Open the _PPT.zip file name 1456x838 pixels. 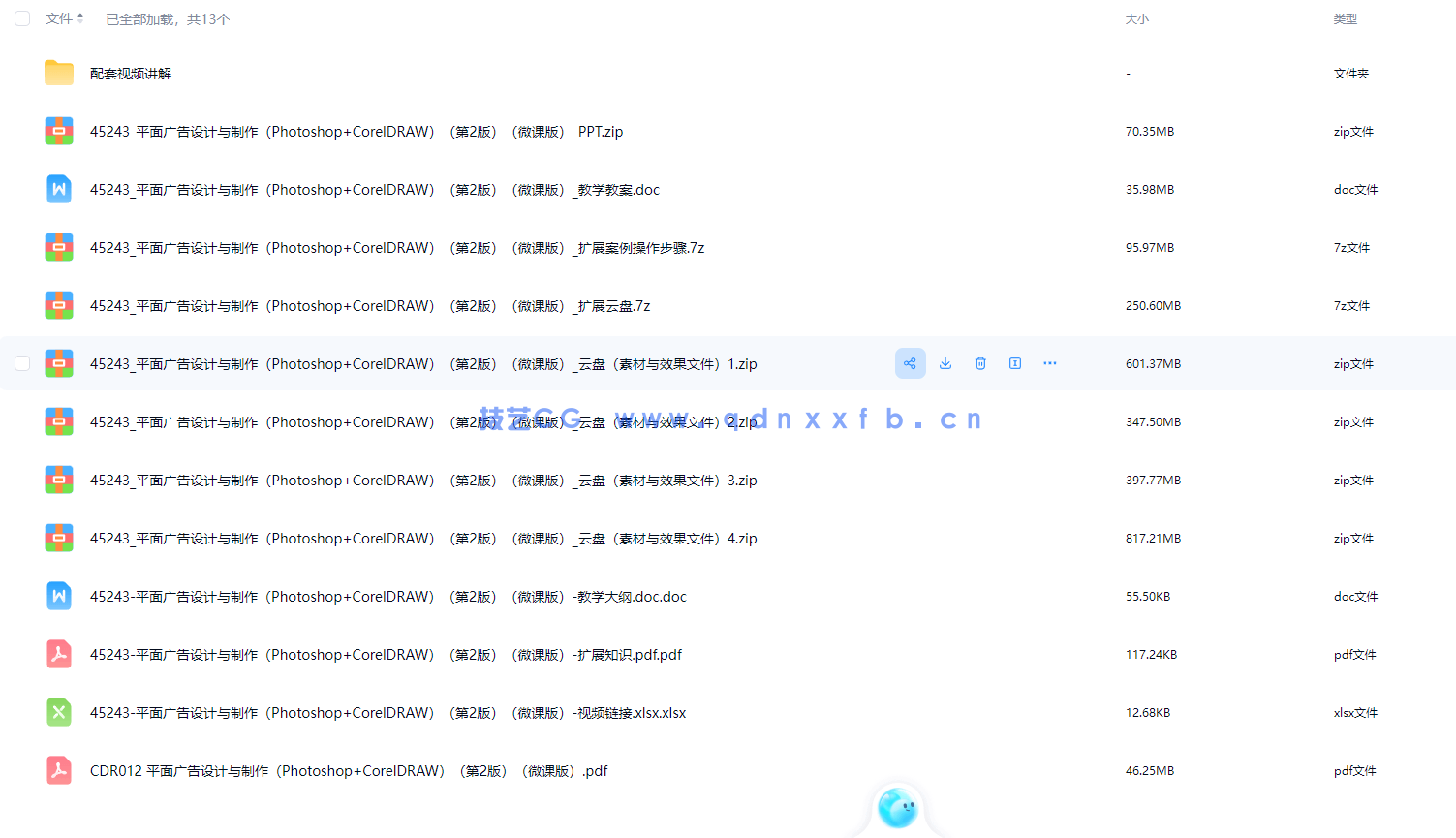click(356, 132)
